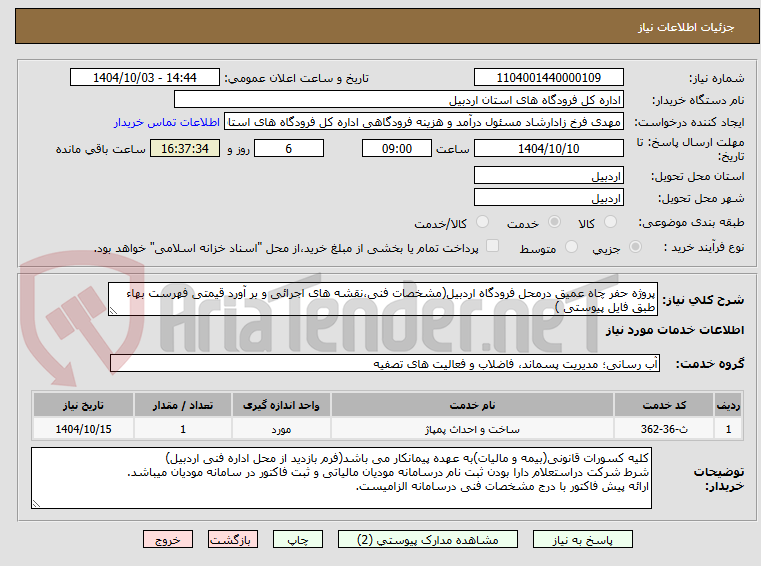Click the گروه خدمت service group field

tap(385, 364)
